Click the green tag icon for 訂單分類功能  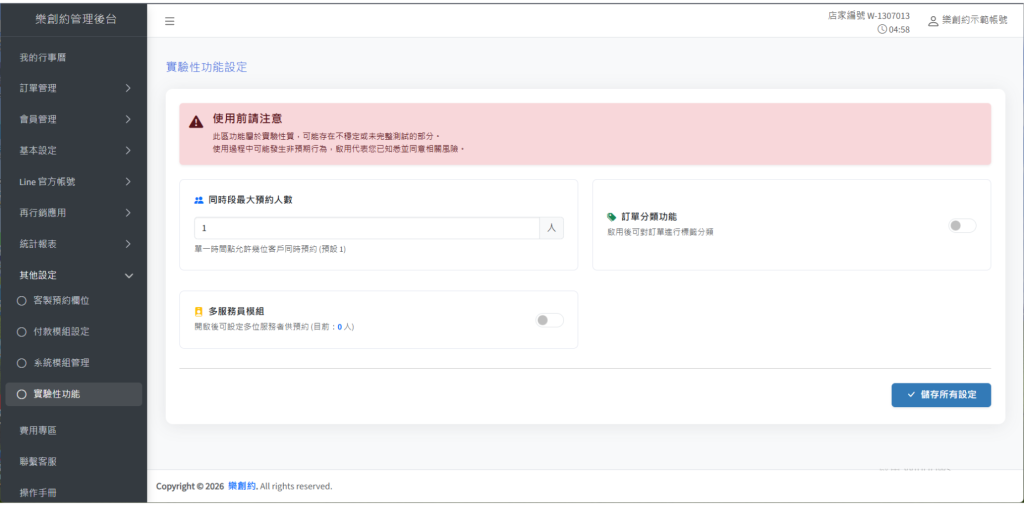point(612,216)
